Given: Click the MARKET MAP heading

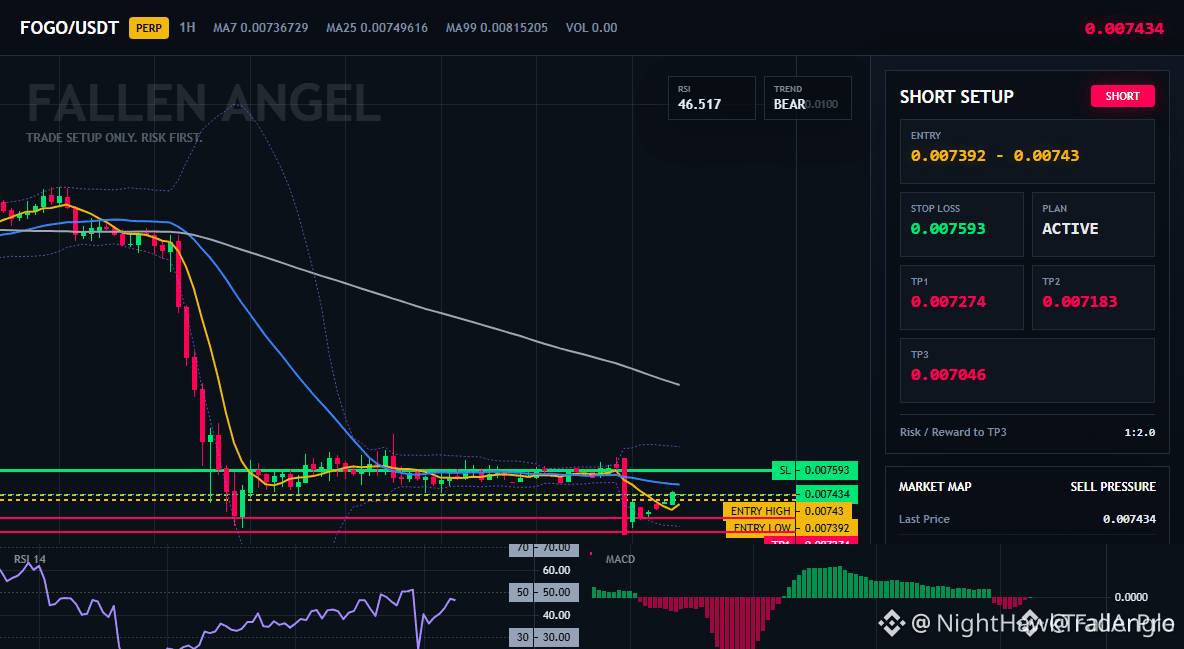Looking at the screenshot, I should tap(935, 487).
